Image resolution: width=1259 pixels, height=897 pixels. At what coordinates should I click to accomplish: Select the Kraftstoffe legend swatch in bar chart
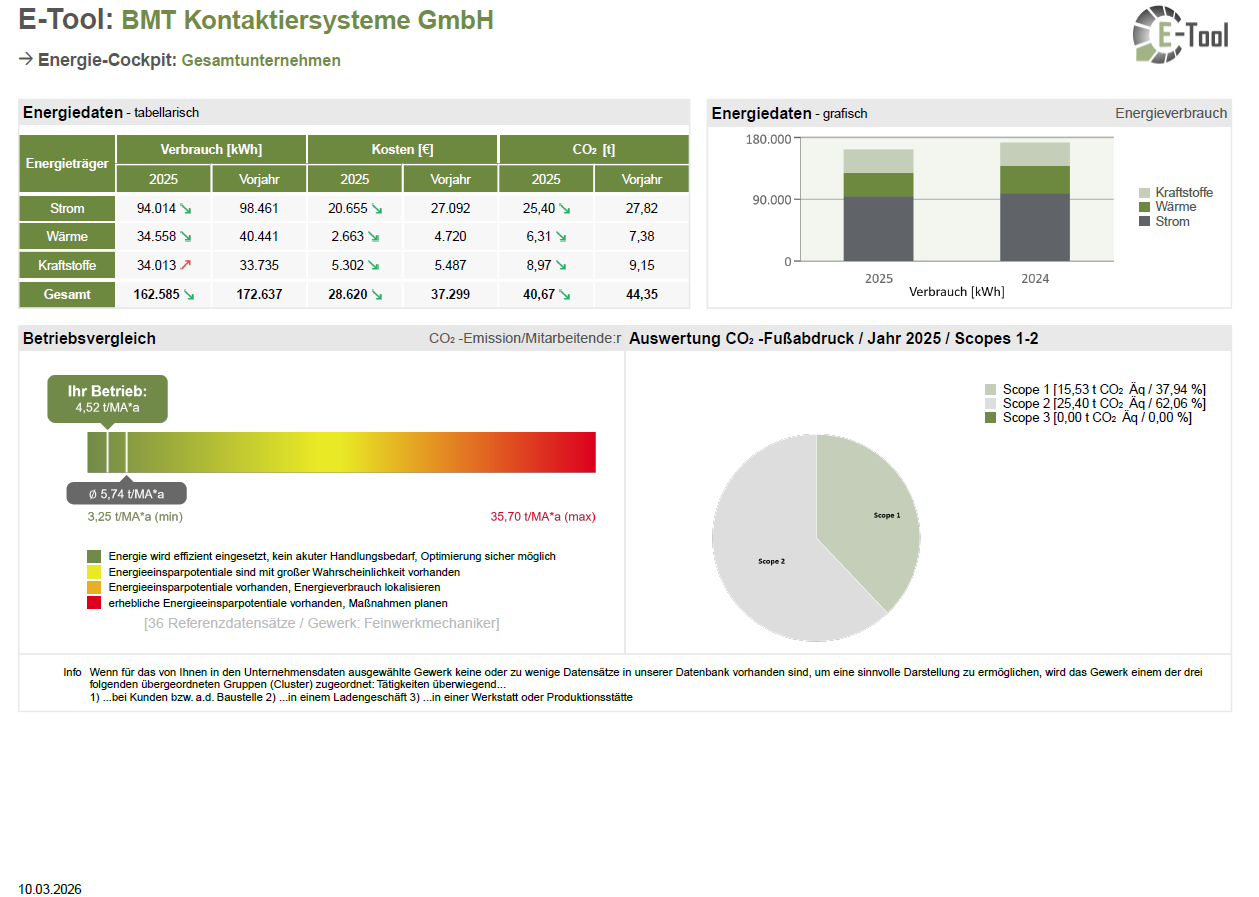tap(1145, 192)
